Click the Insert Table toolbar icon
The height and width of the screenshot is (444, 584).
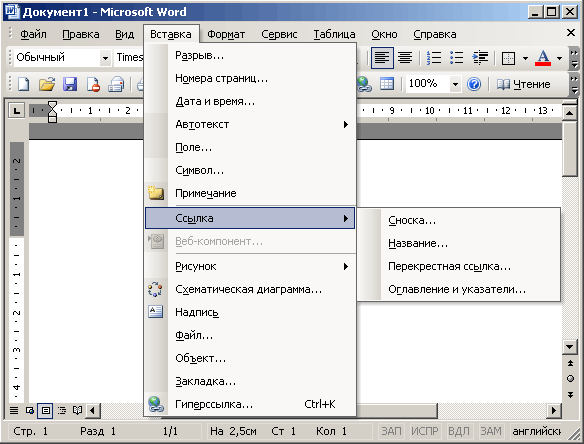[x=387, y=84]
